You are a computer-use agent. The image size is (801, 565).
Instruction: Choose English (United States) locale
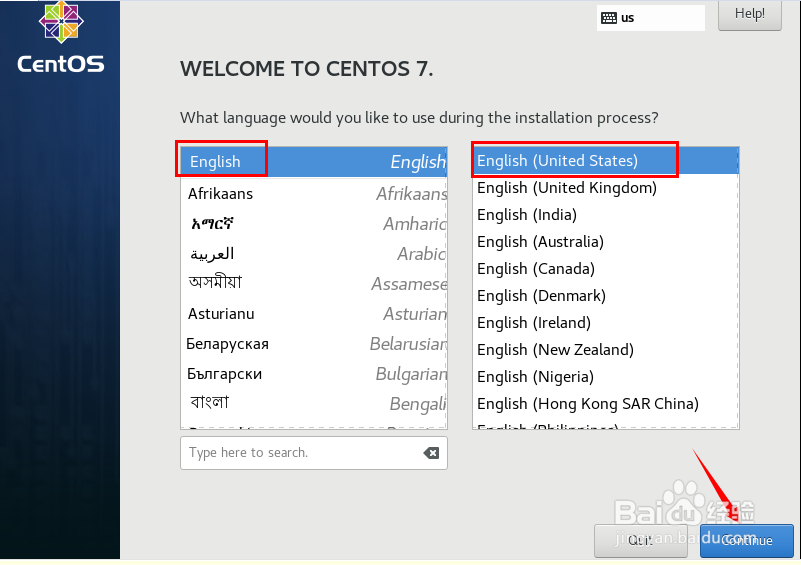pyautogui.click(x=605, y=161)
